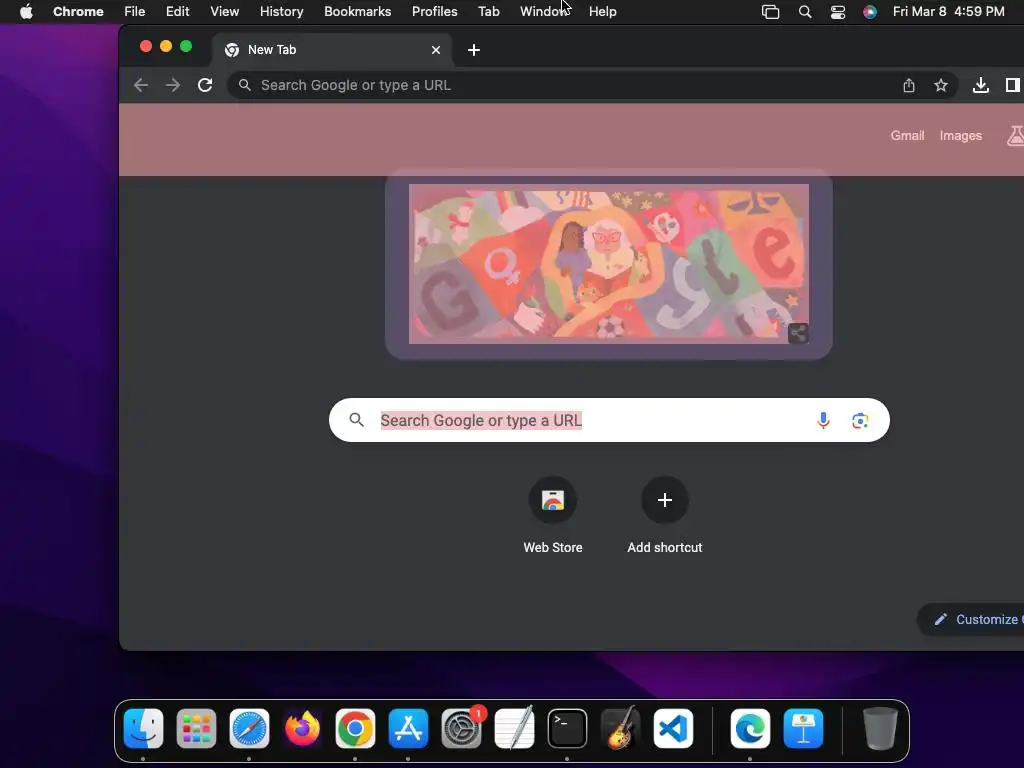Toggle the Chrome side panel icon
Image resolution: width=1024 pixels, height=768 pixels.
point(1012,85)
